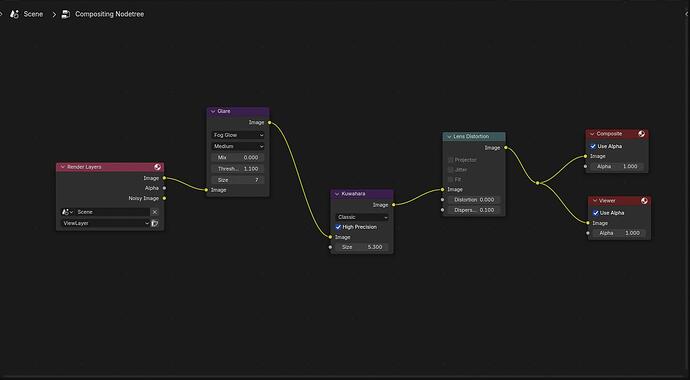690x380 pixels.
Task: Click the Noisy Image output socket
Action: pos(164,198)
